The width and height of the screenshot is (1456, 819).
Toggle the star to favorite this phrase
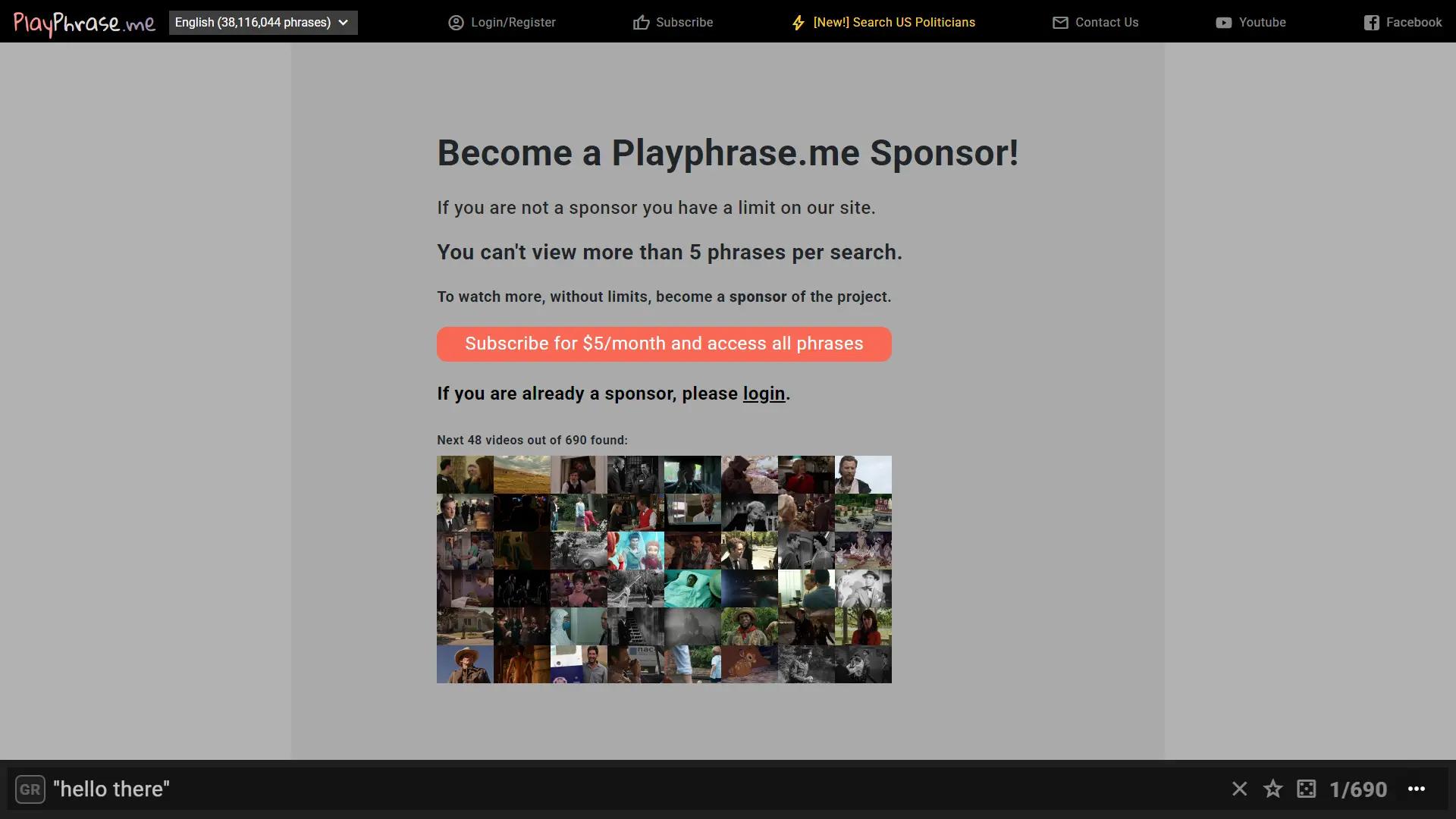click(1272, 789)
